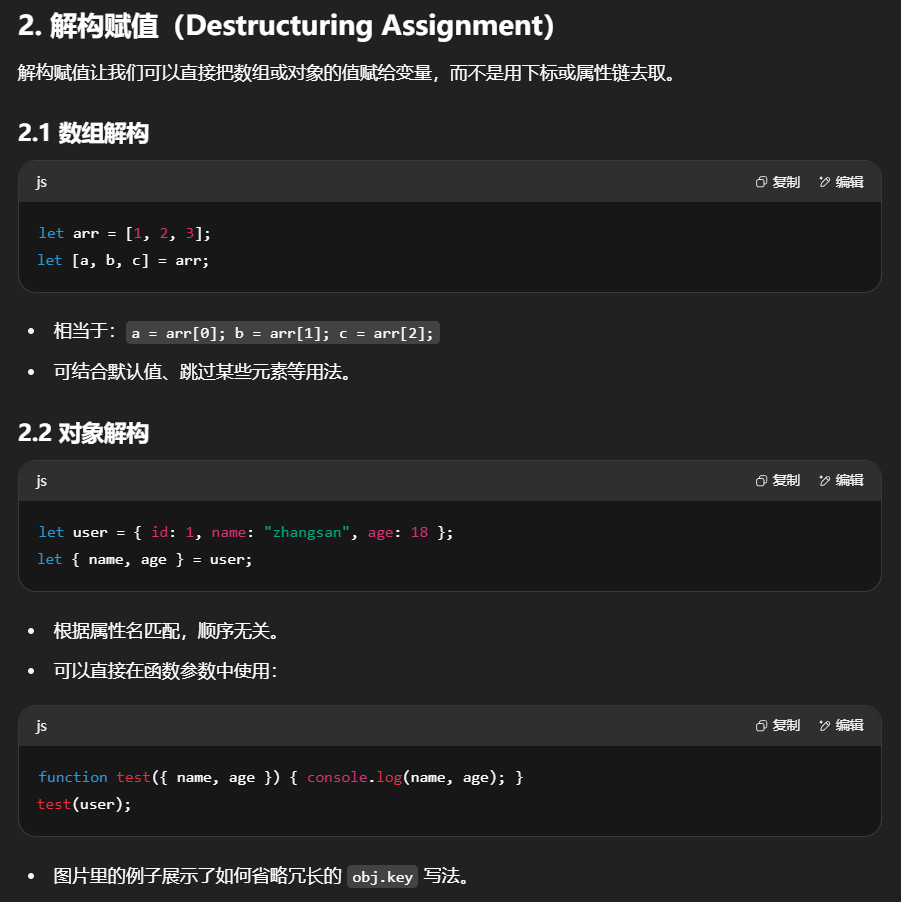Click the heading "2. 解构赋值 (Destructuring Assignment)"
Image resolution: width=901 pixels, height=902 pixels.
coord(286,27)
